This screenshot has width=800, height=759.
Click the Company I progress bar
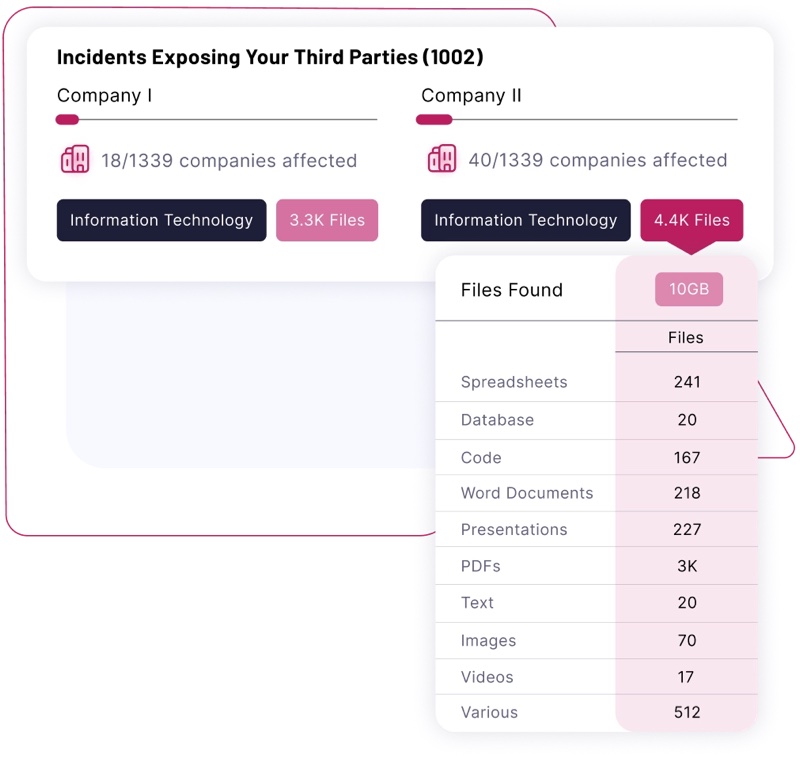pos(216,120)
